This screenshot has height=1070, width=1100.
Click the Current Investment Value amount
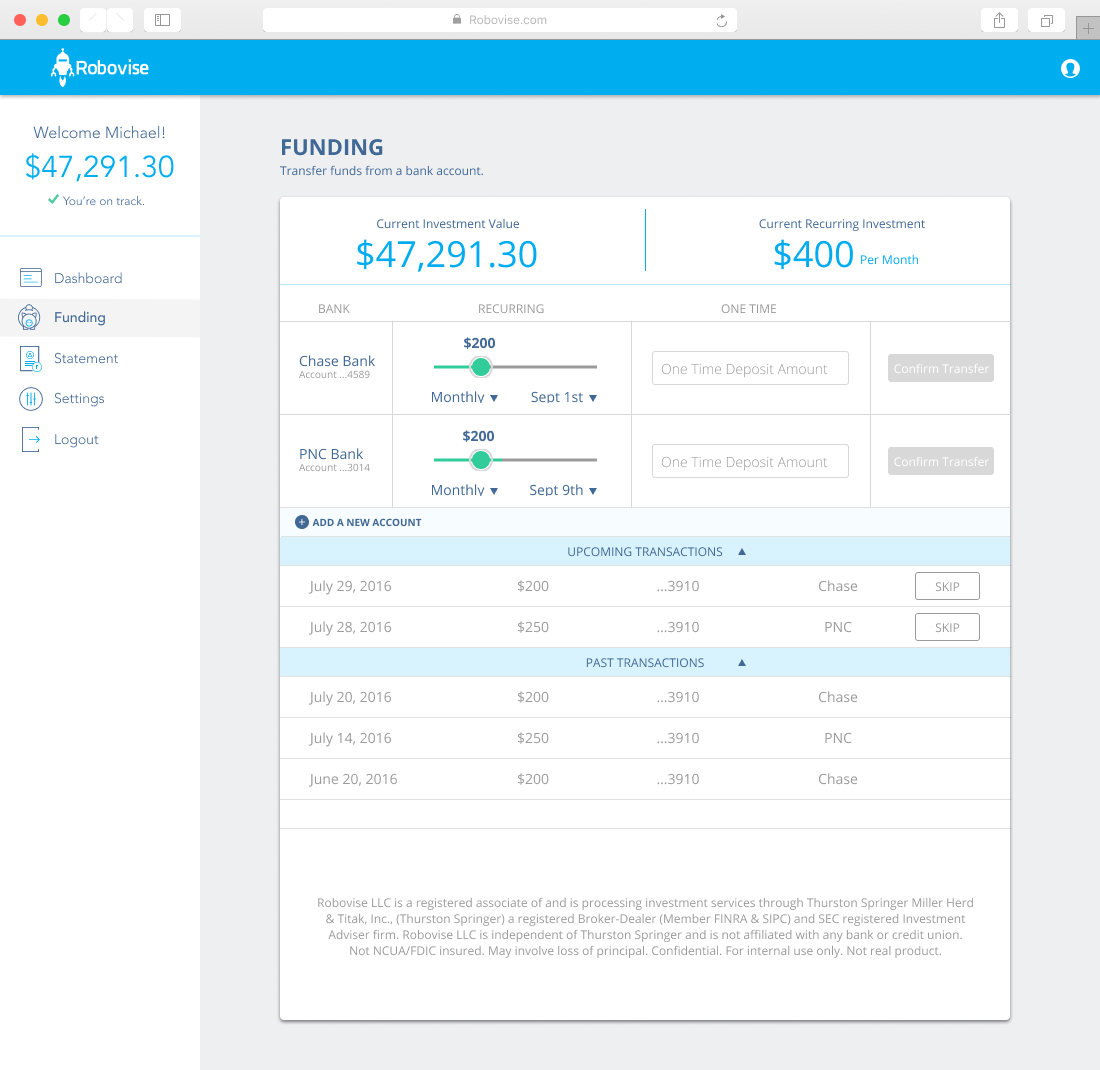(x=447, y=254)
